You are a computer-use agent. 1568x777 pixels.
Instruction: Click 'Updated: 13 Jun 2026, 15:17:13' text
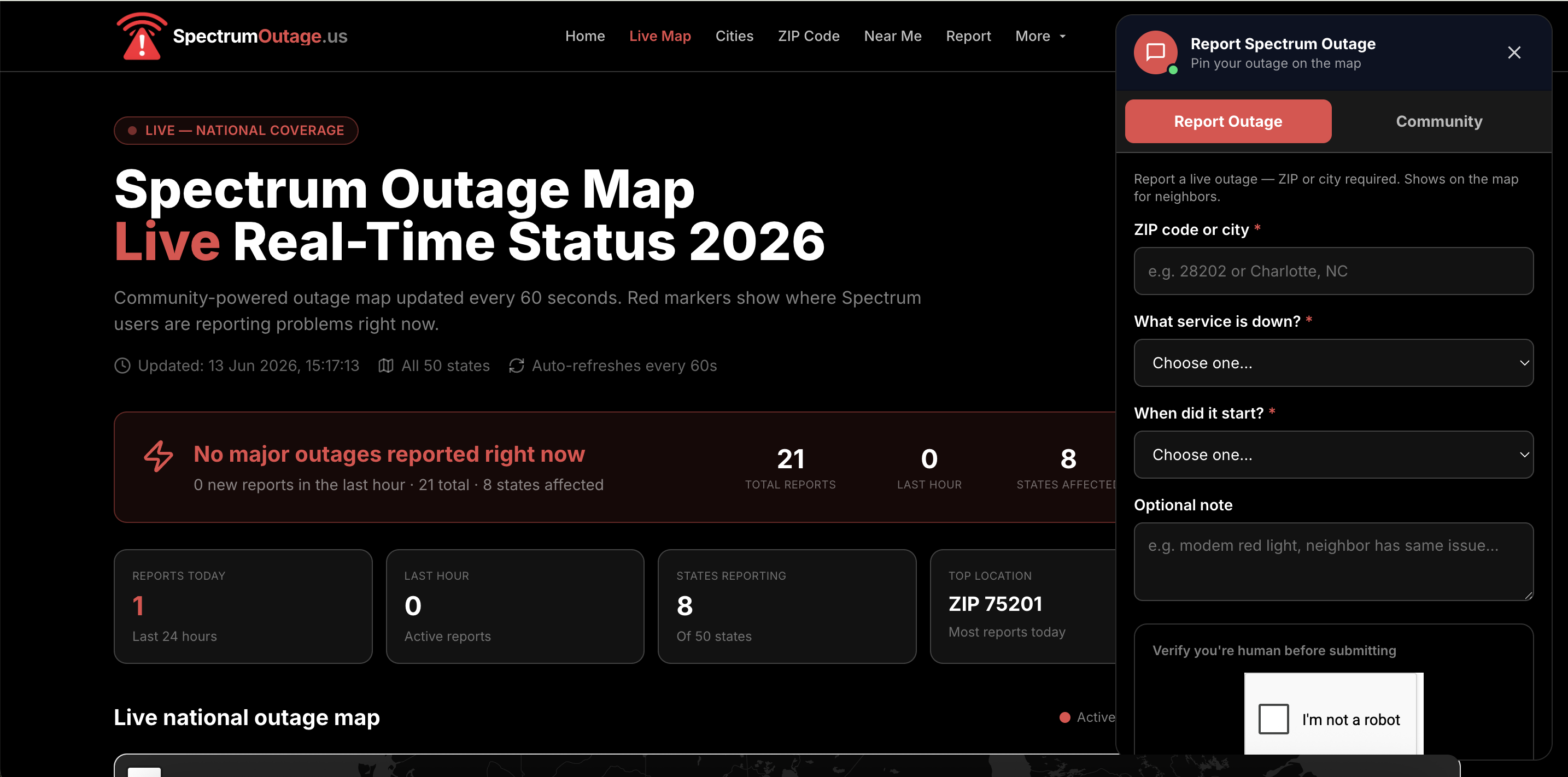[248, 366]
